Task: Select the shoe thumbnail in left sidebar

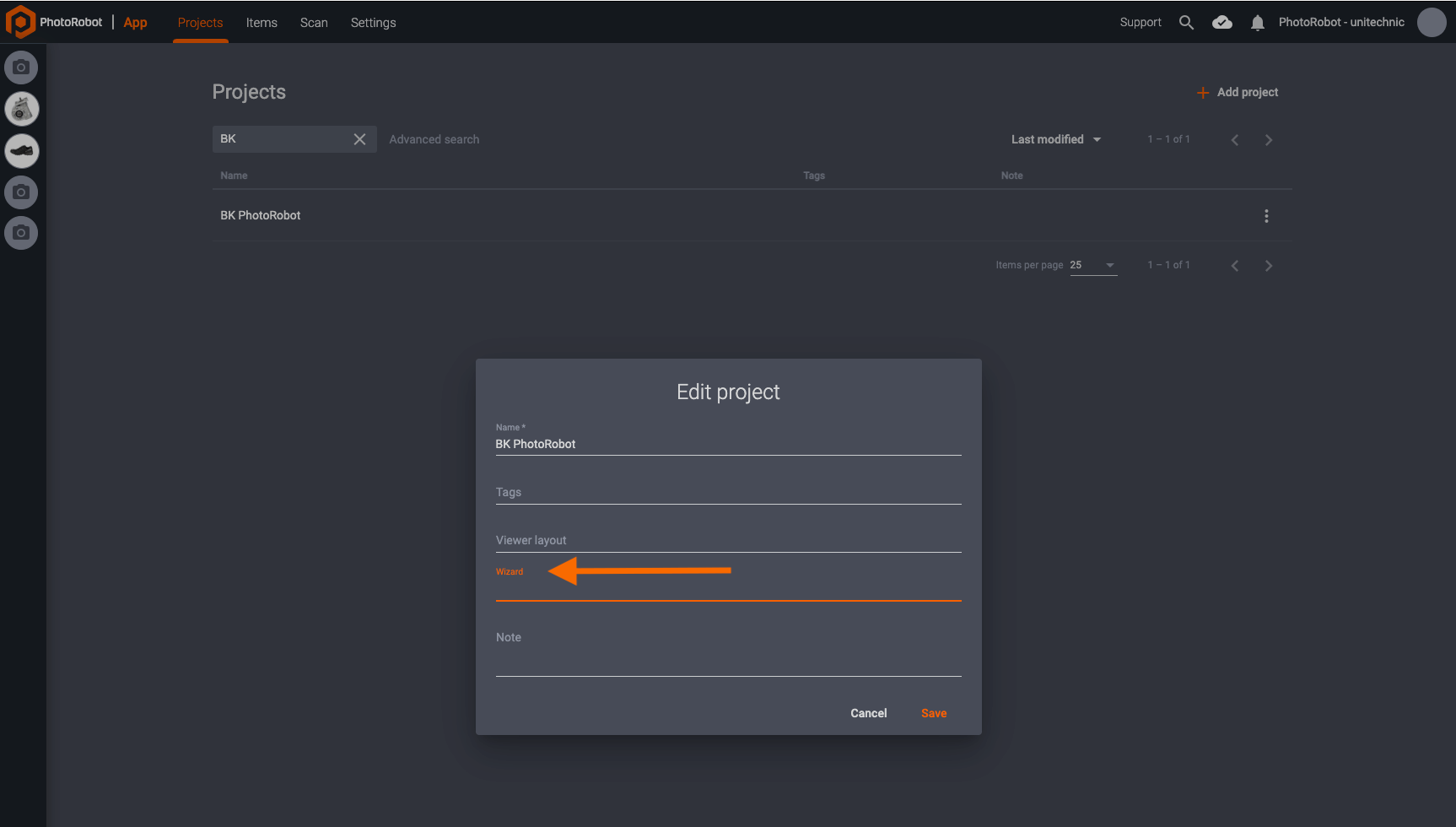Action: pos(21,151)
